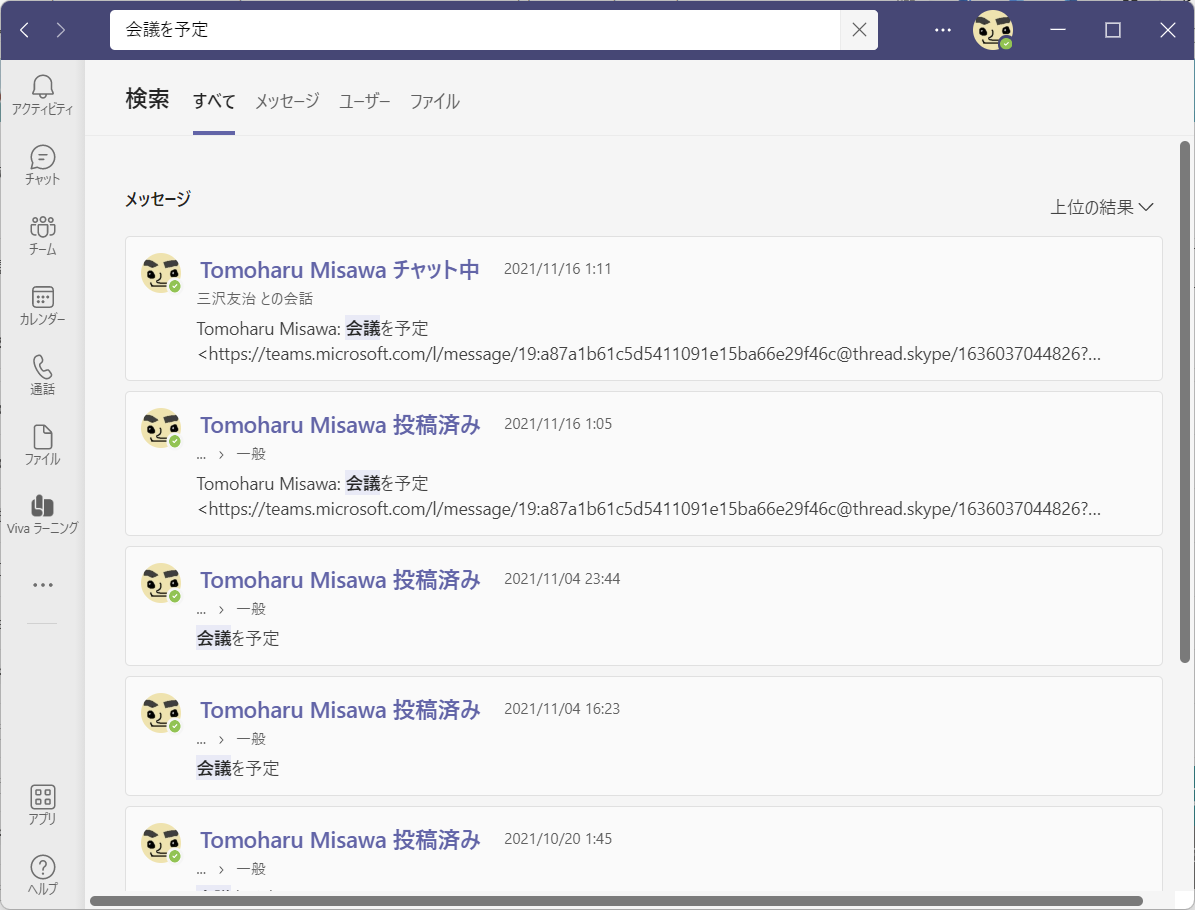Open the 上位の結果 sort dropdown
1195x910 pixels.
[1102, 207]
